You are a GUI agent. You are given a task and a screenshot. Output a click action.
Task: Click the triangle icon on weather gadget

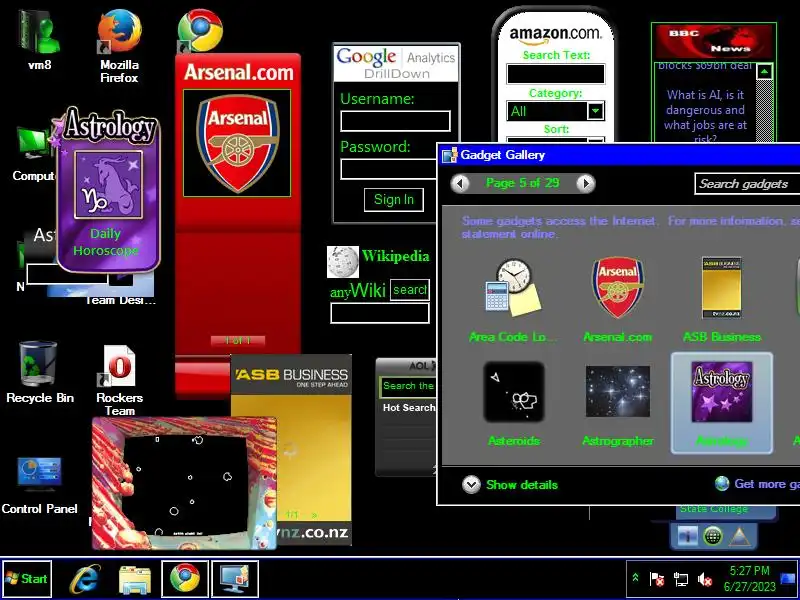click(x=739, y=536)
